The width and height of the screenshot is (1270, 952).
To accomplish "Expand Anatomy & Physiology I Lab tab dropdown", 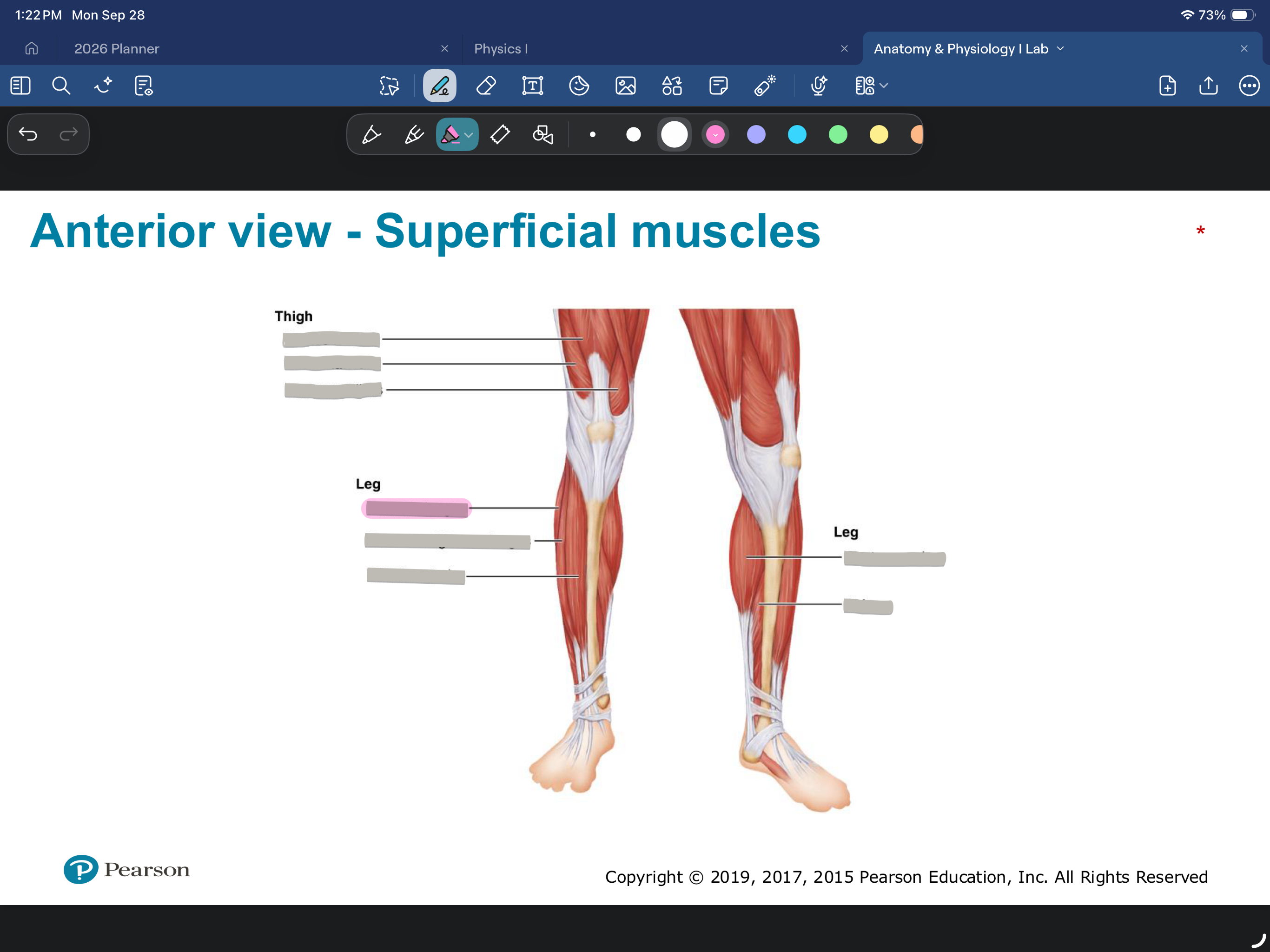I will click(x=1060, y=49).
